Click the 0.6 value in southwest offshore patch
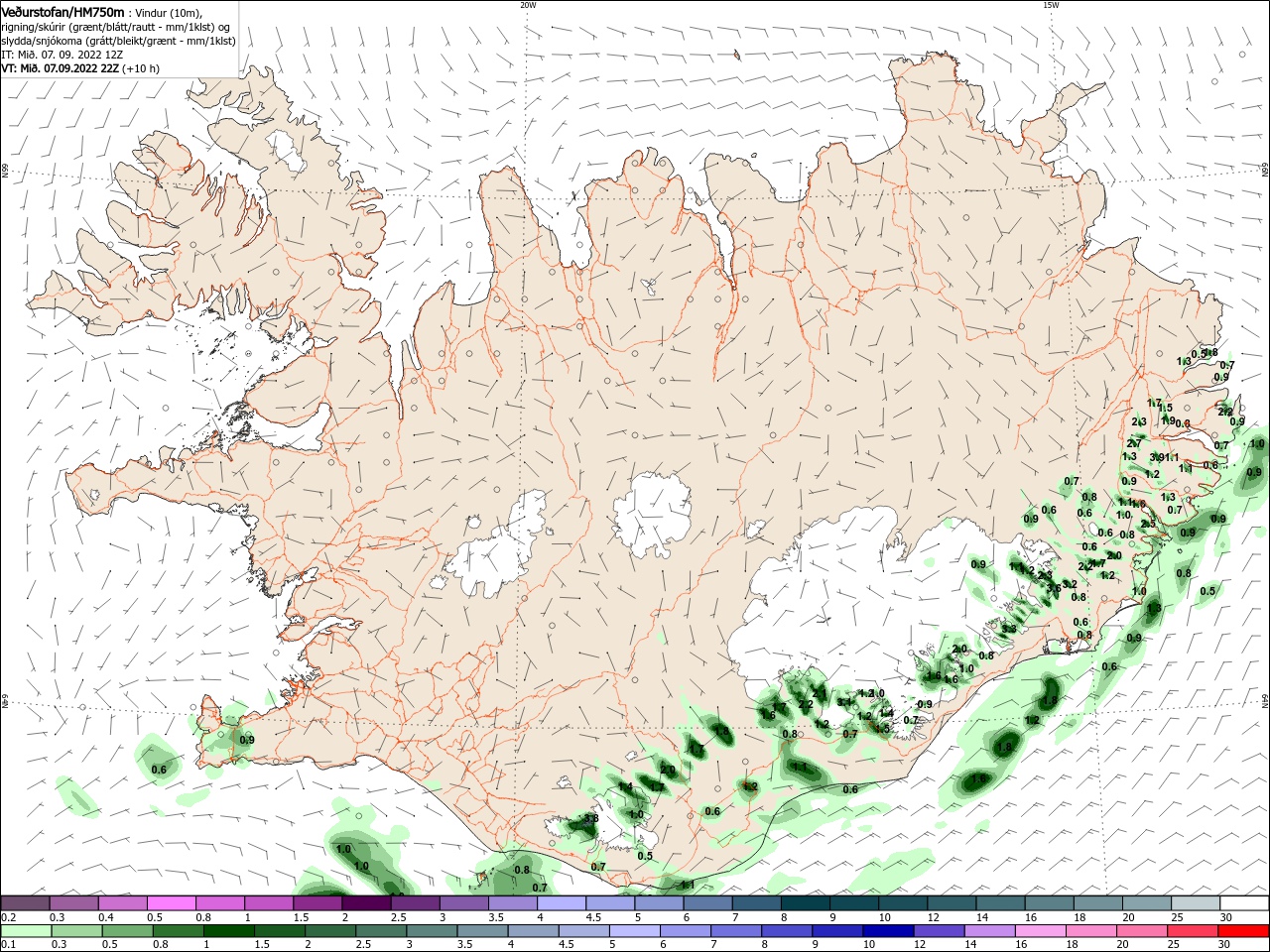The image size is (1270, 952). (159, 770)
